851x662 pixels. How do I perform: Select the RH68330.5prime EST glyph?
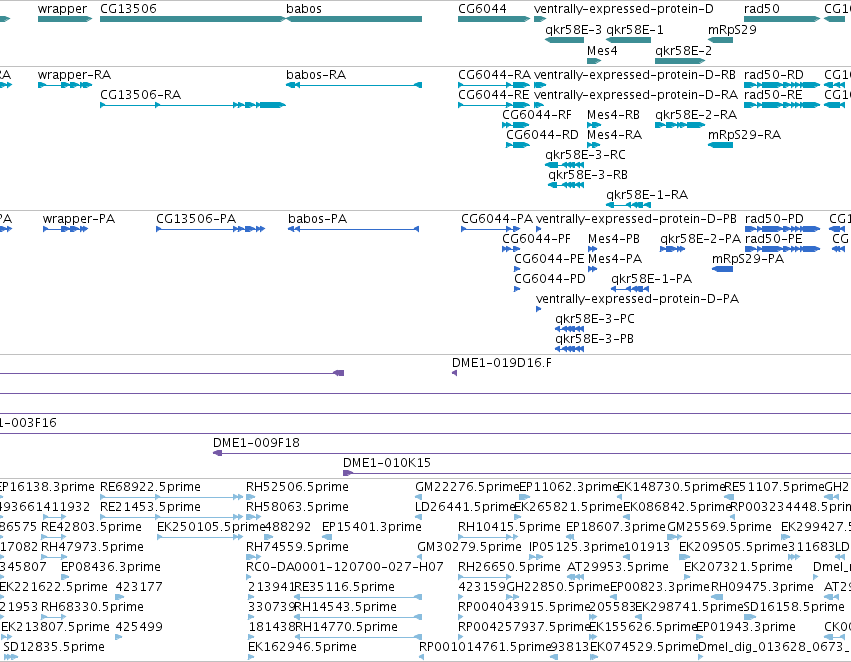53,617
